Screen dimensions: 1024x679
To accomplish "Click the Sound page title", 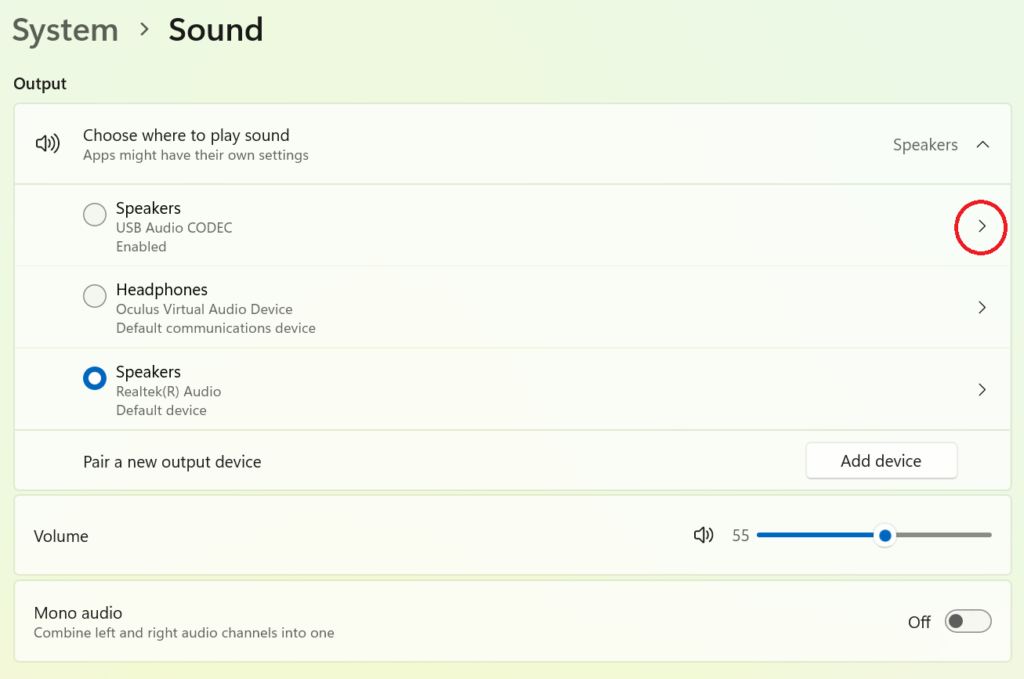I will tap(215, 30).
